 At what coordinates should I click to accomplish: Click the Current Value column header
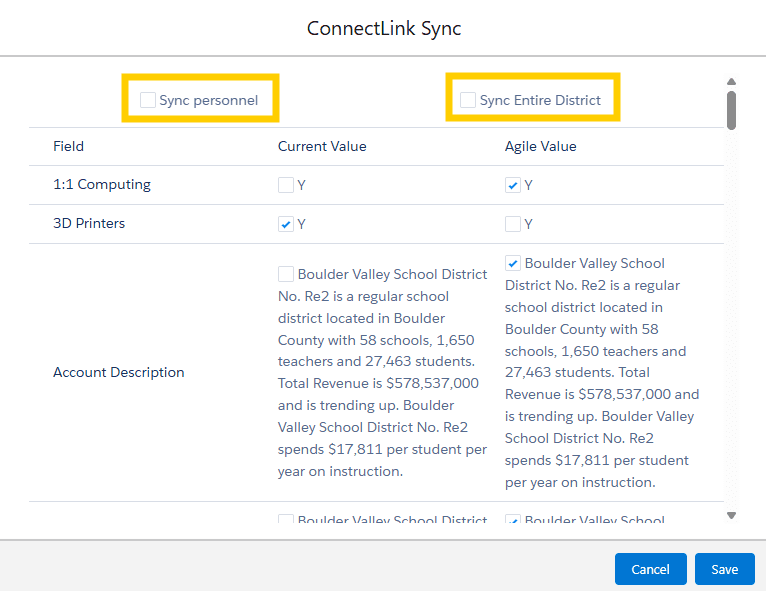click(x=322, y=146)
